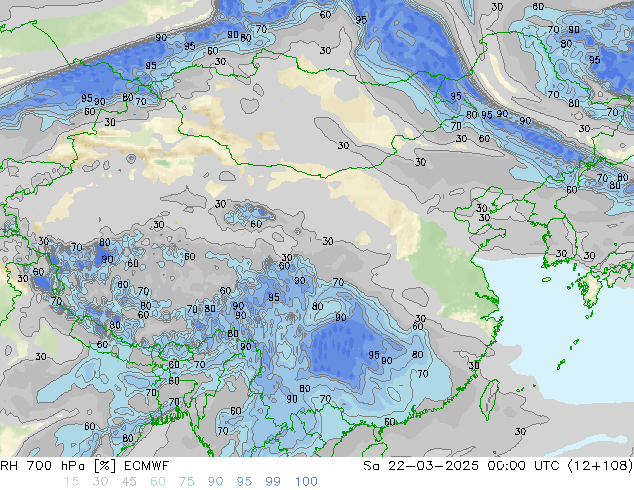Select legend value 30 in the color scale
The width and height of the screenshot is (634, 490).
(100, 482)
